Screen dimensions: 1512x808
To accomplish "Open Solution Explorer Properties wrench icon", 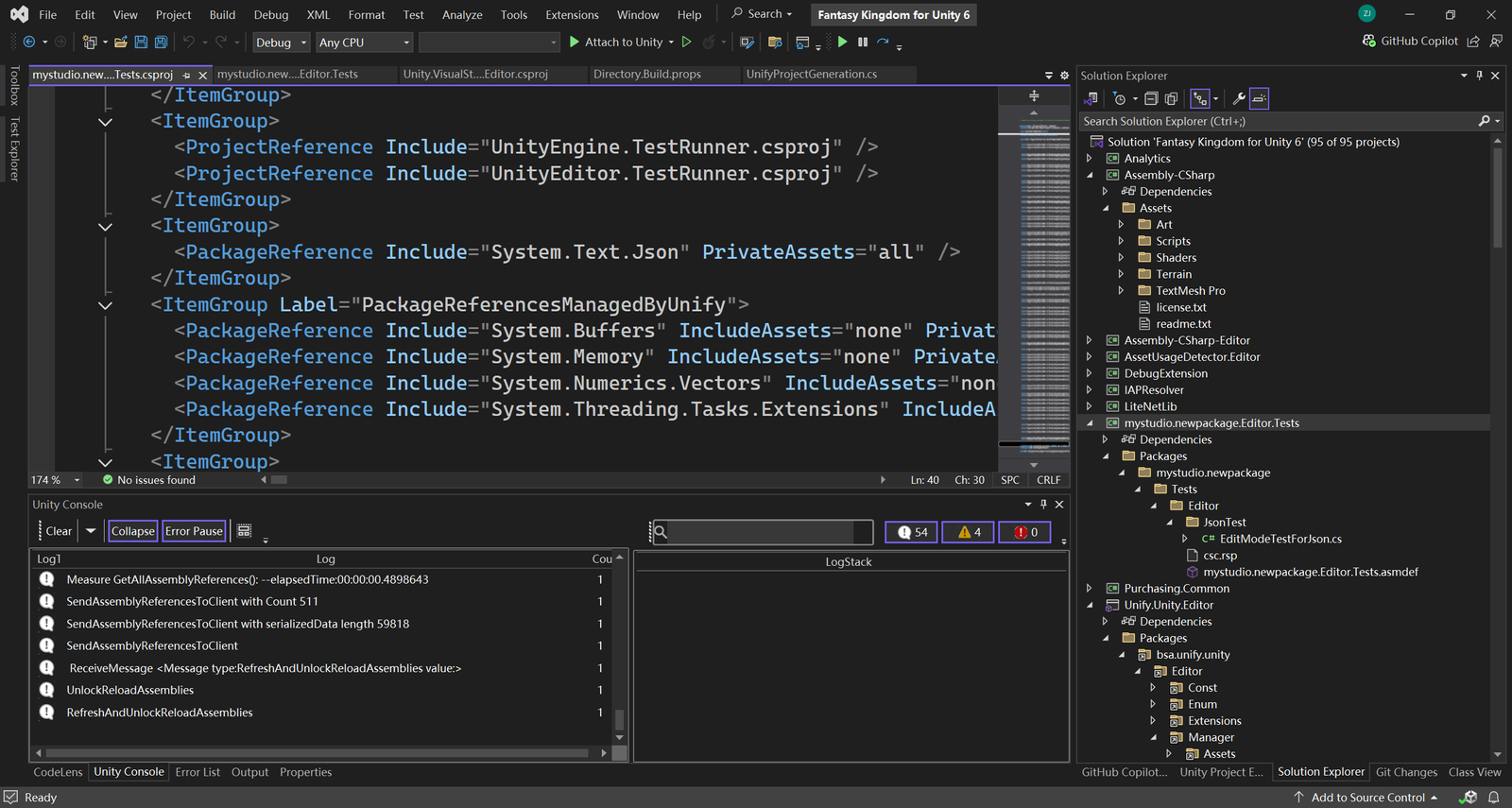I will [x=1239, y=98].
